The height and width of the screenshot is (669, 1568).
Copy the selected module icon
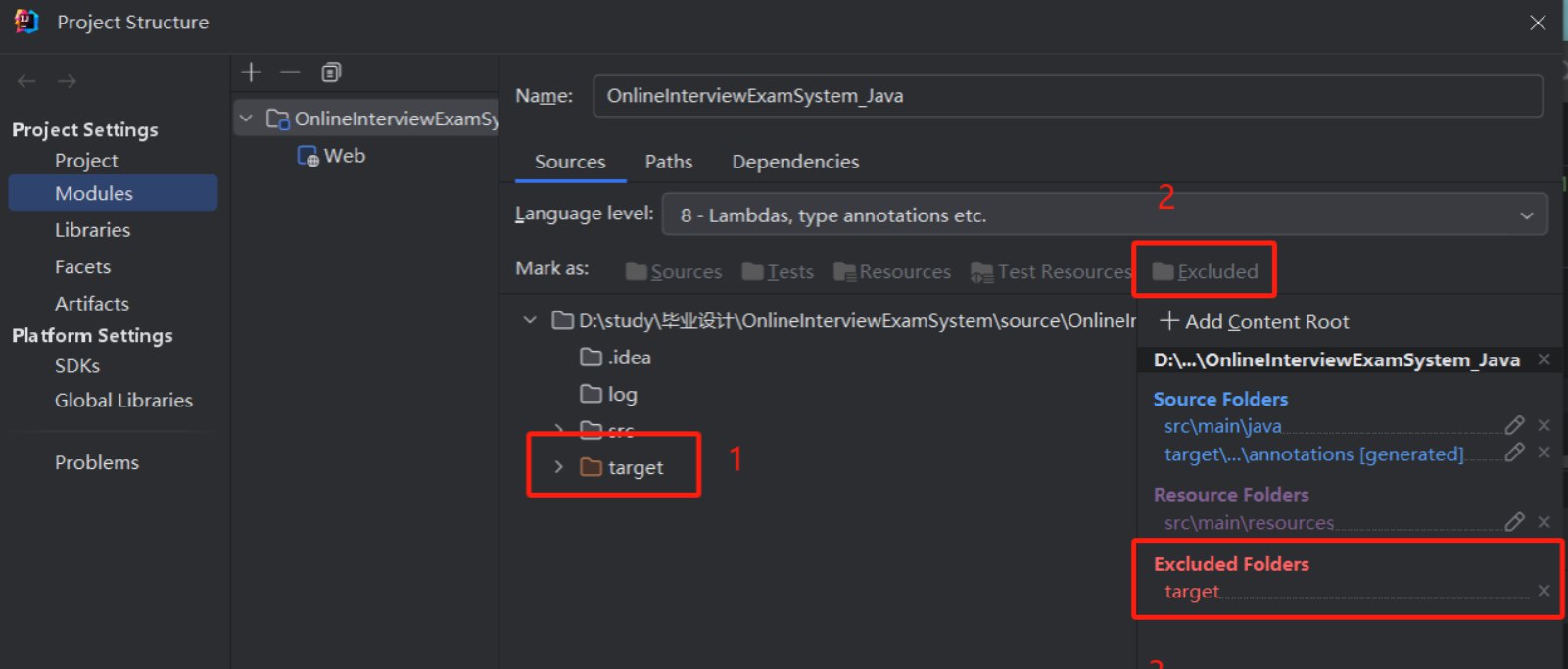[x=331, y=72]
